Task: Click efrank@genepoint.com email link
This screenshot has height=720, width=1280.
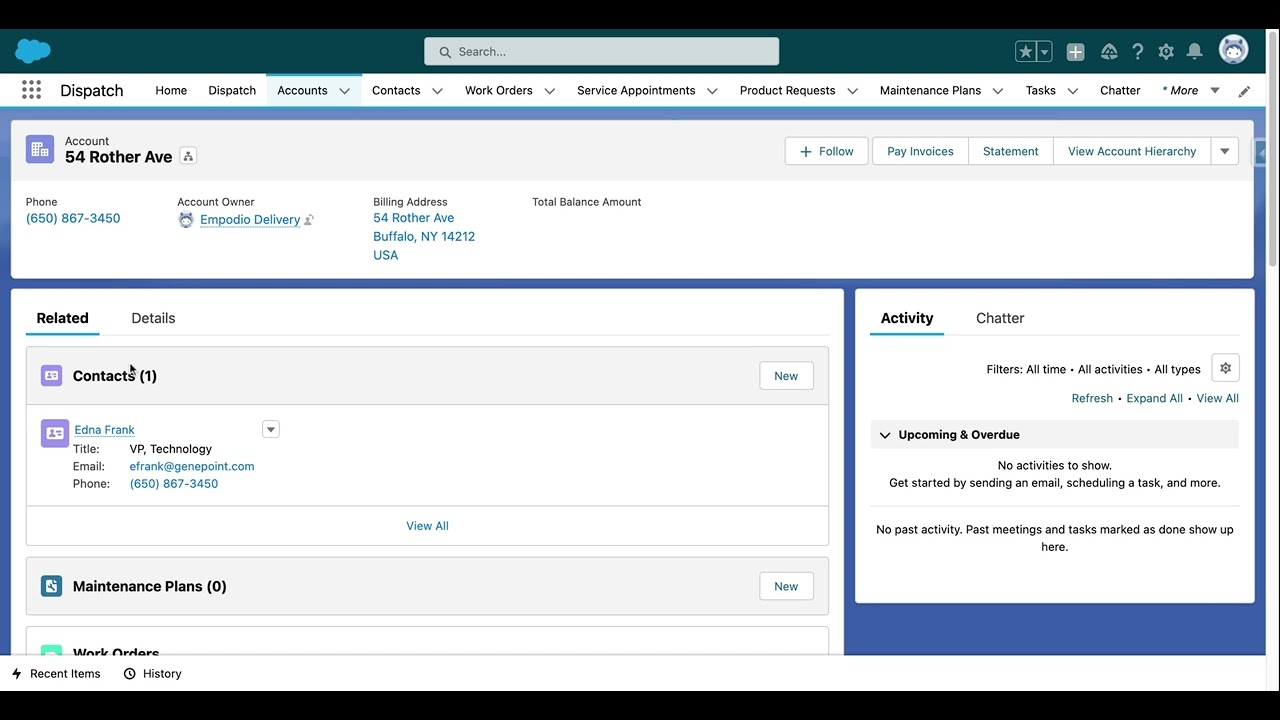Action: 192,466
